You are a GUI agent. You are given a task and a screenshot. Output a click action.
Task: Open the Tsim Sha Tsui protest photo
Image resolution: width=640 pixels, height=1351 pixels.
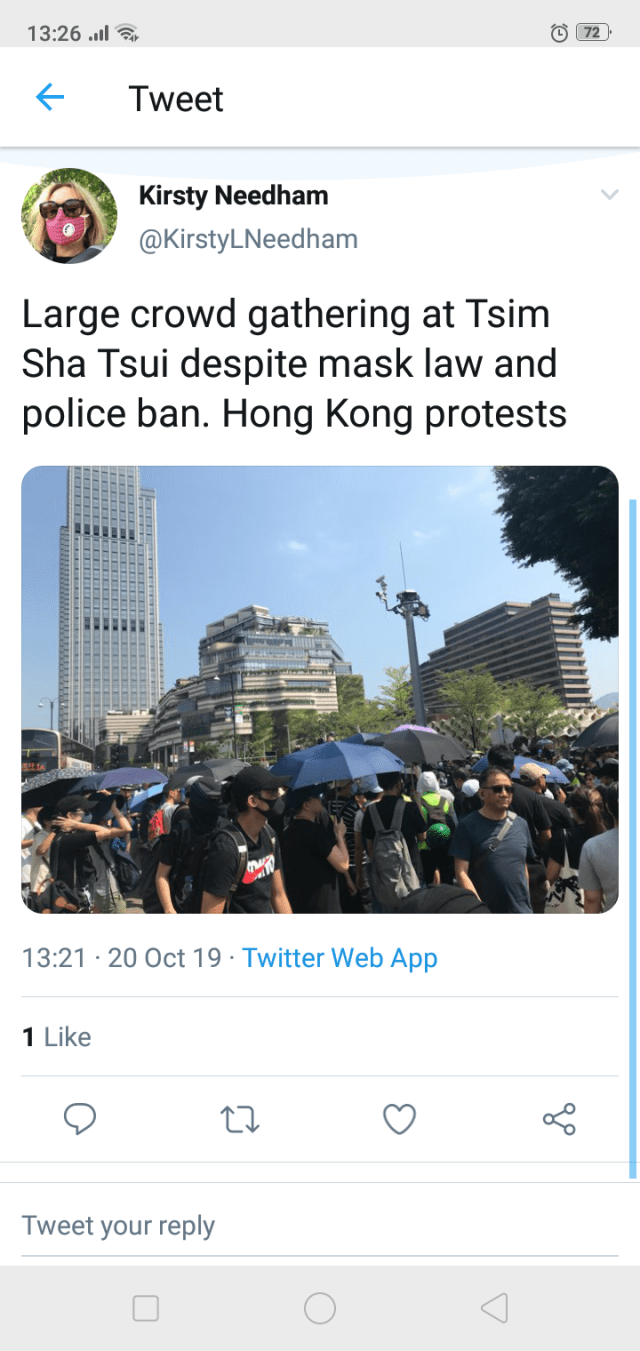320,690
